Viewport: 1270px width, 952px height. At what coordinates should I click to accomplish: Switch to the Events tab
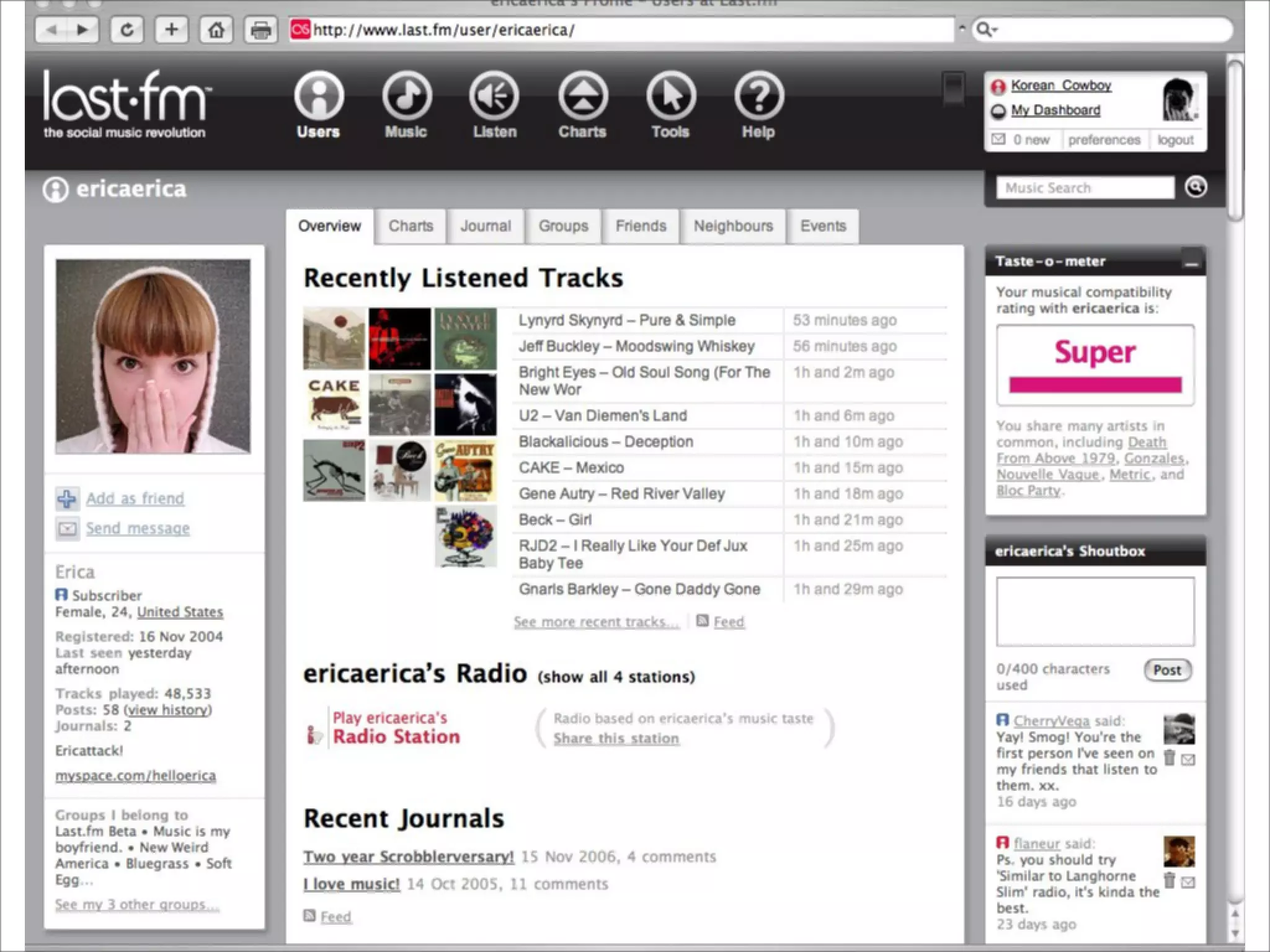(824, 226)
